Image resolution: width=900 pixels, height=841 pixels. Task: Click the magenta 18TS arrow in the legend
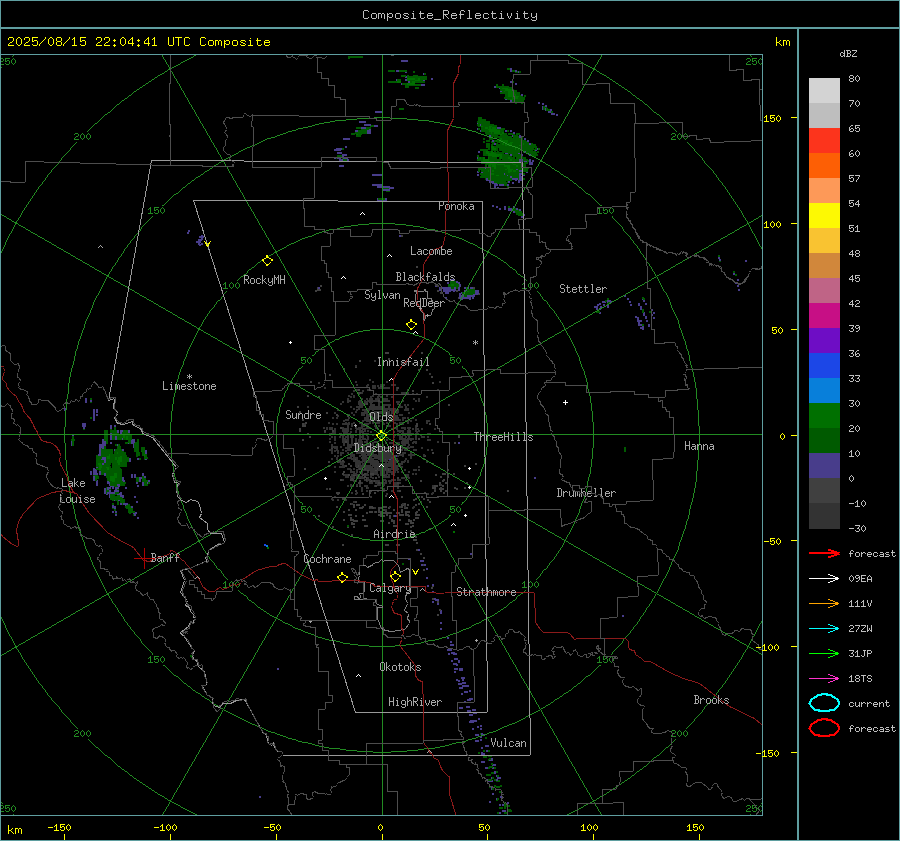824,679
